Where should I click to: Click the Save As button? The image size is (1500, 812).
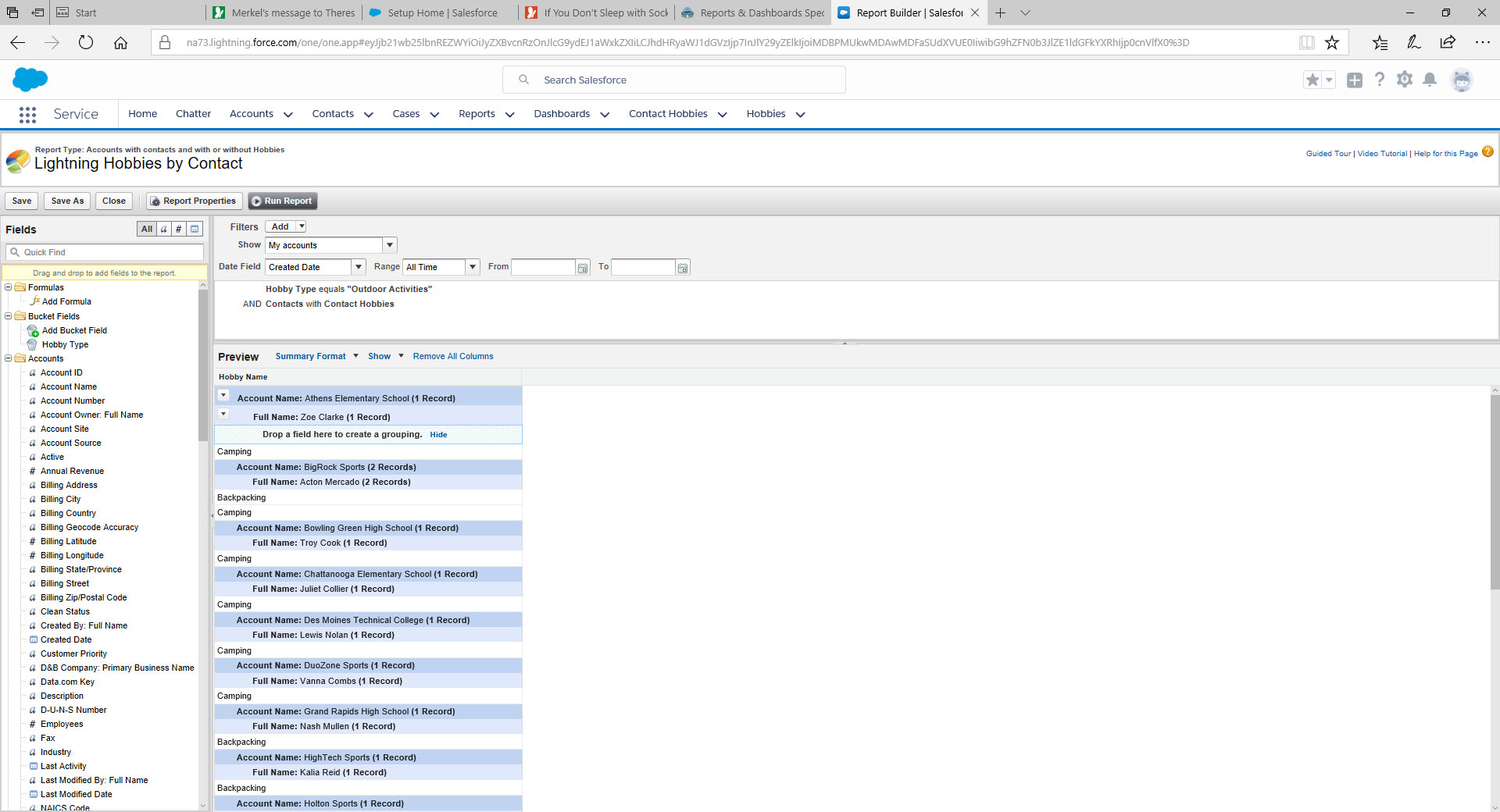[x=67, y=201]
